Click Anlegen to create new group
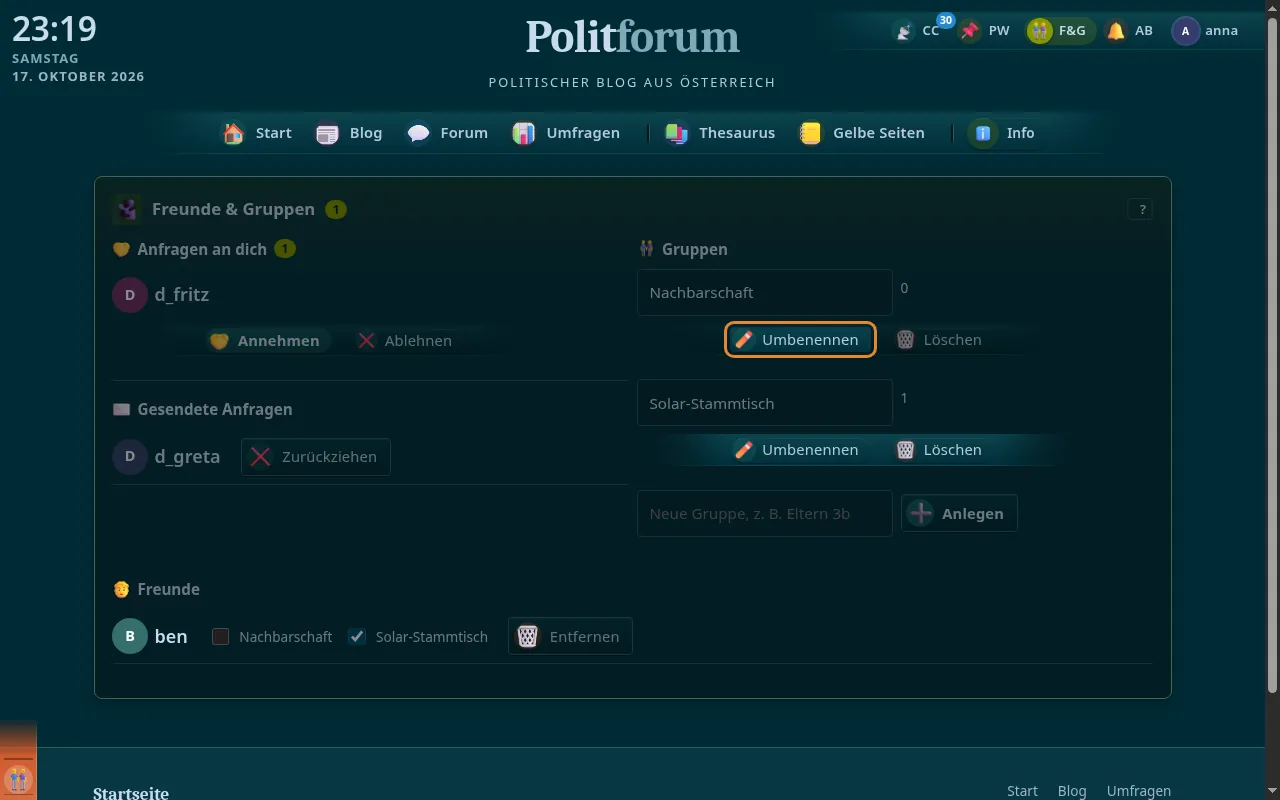The width and height of the screenshot is (1280, 800). click(x=959, y=513)
